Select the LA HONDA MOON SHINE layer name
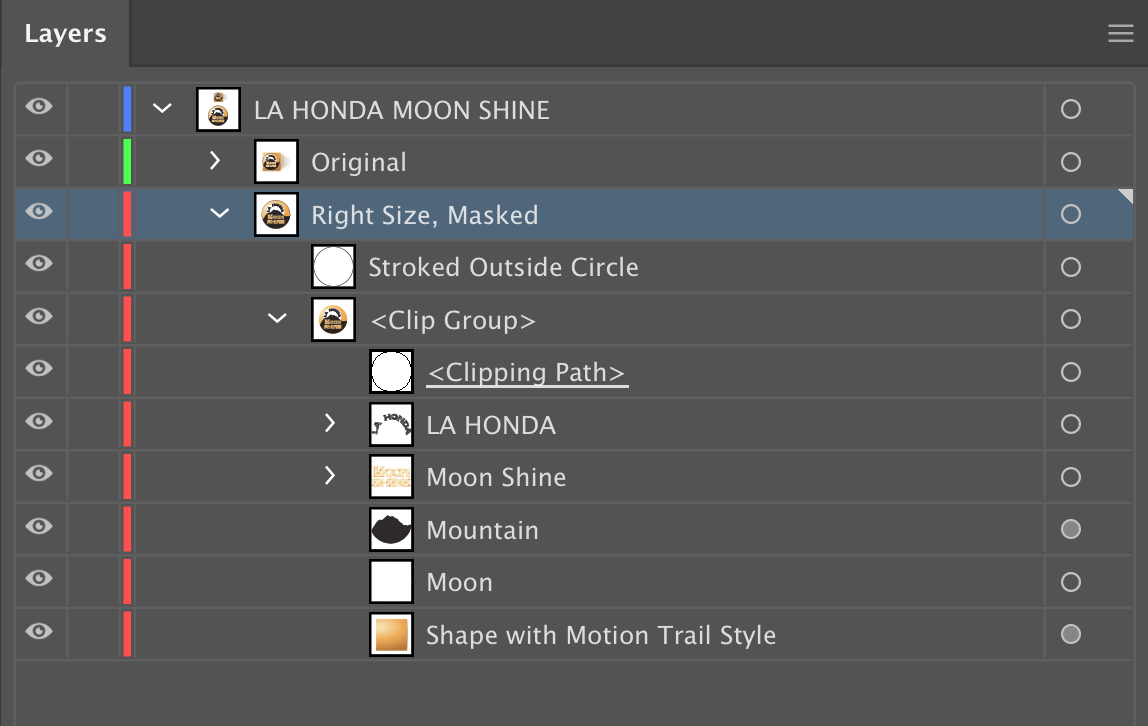 pos(401,111)
